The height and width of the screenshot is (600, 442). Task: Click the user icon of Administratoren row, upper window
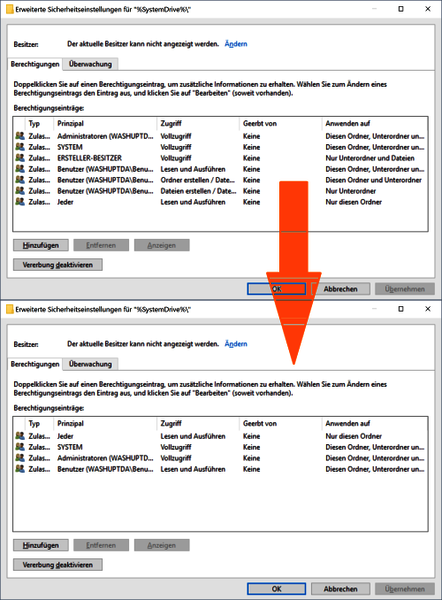point(20,136)
